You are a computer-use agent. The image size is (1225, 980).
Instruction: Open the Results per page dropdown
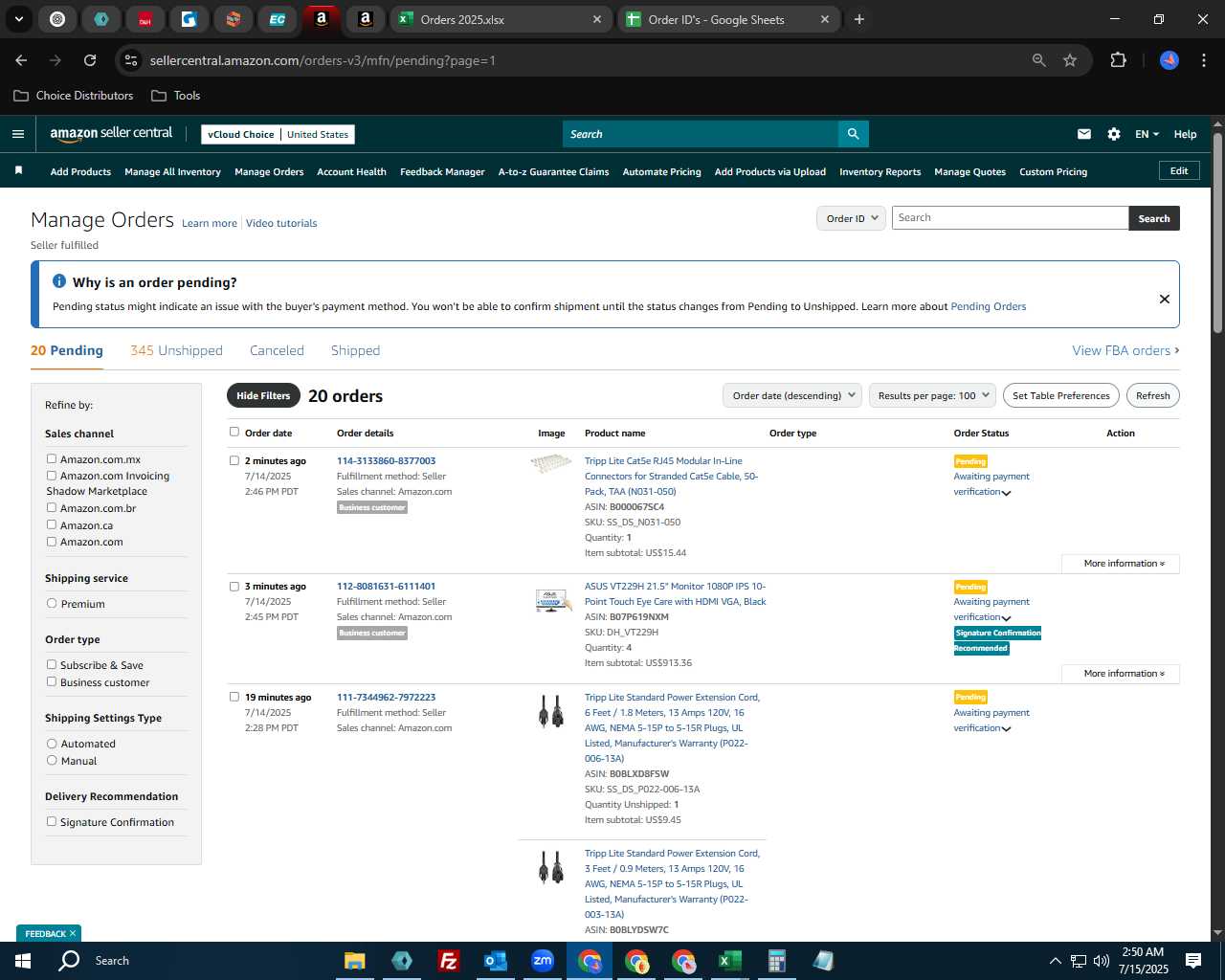click(933, 395)
